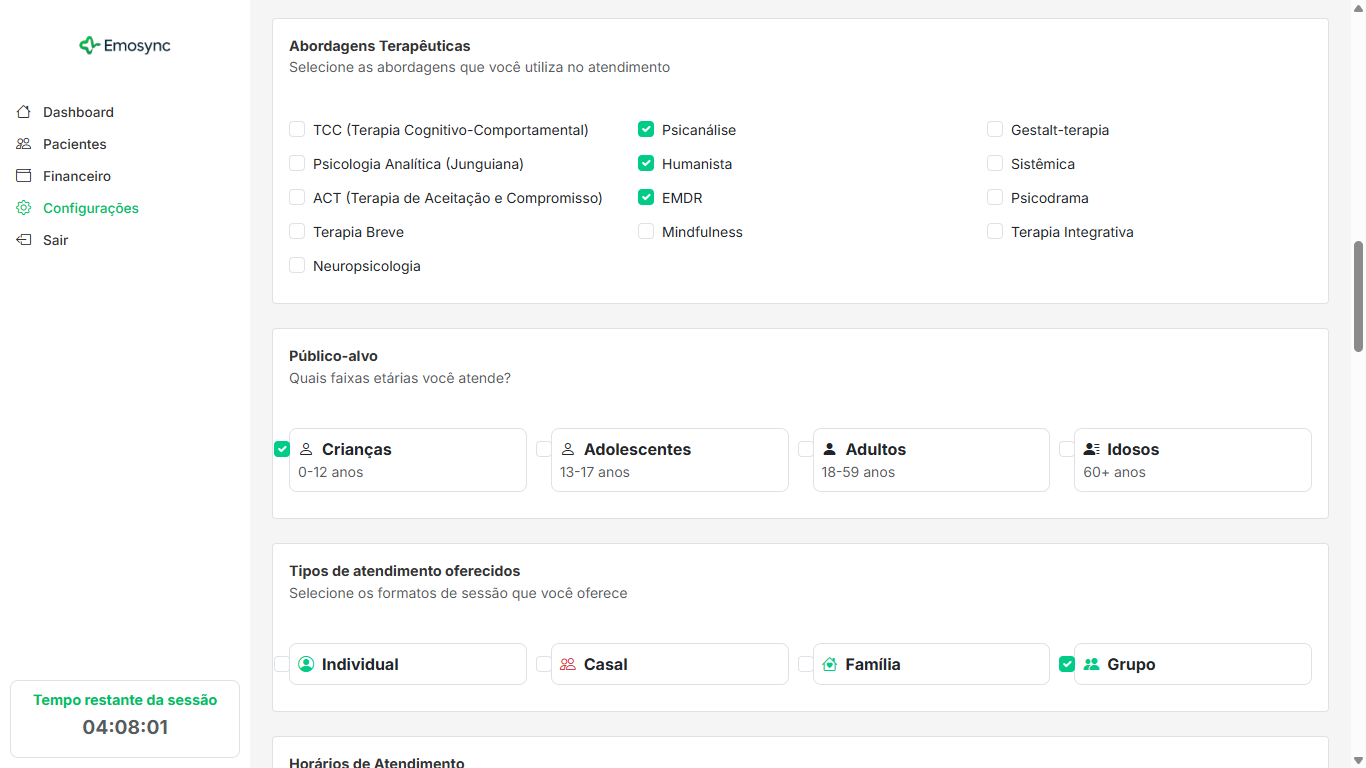Deselect the Crianças age group checkbox
This screenshot has height=768, width=1366.
click(x=282, y=449)
